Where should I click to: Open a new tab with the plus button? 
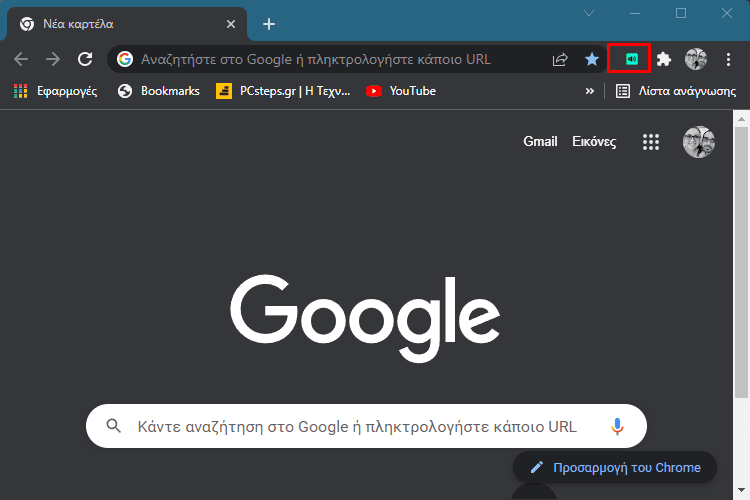[269, 24]
